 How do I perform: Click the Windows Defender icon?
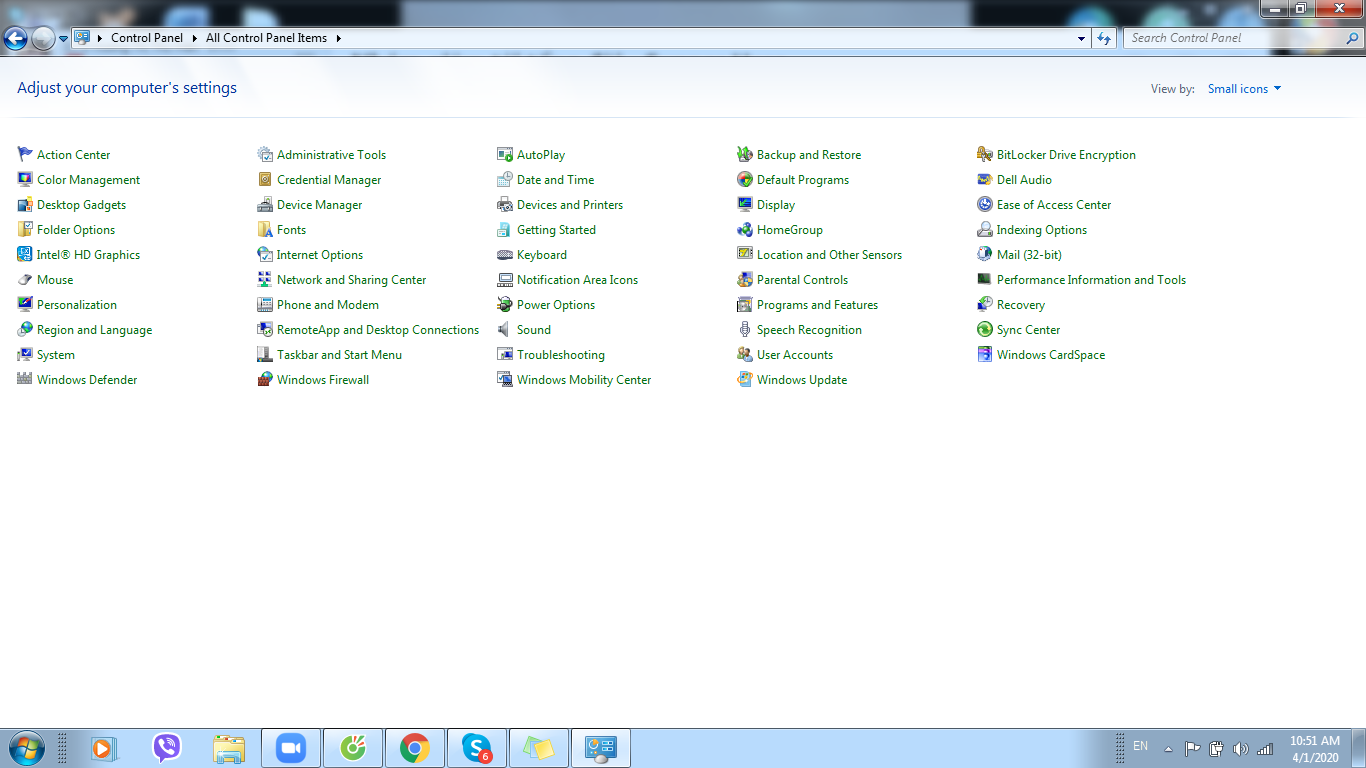25,379
